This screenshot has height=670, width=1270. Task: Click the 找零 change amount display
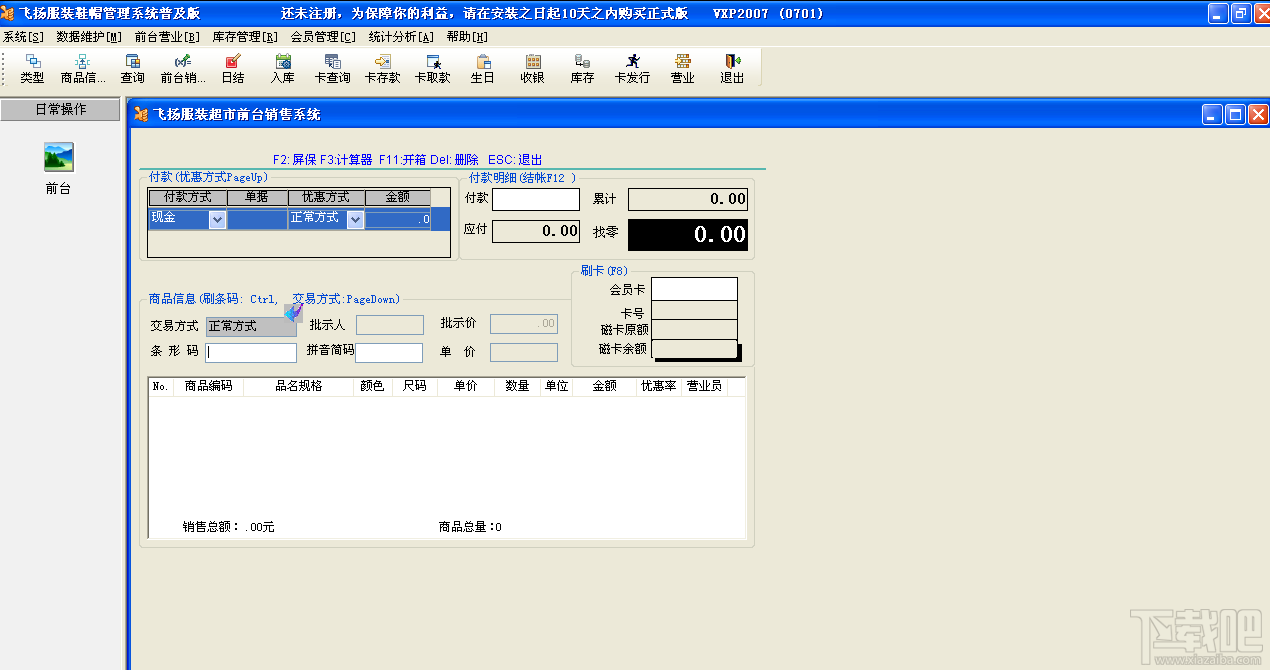pyautogui.click(x=688, y=235)
